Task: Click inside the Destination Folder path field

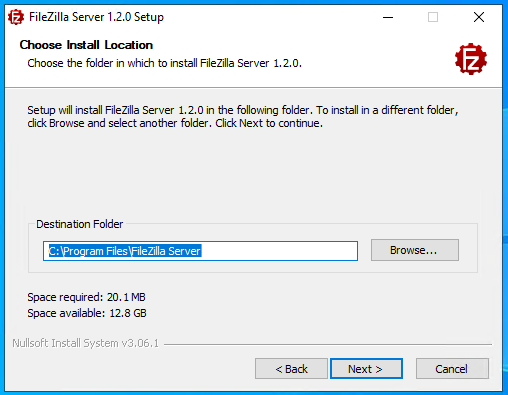Action: coord(200,251)
